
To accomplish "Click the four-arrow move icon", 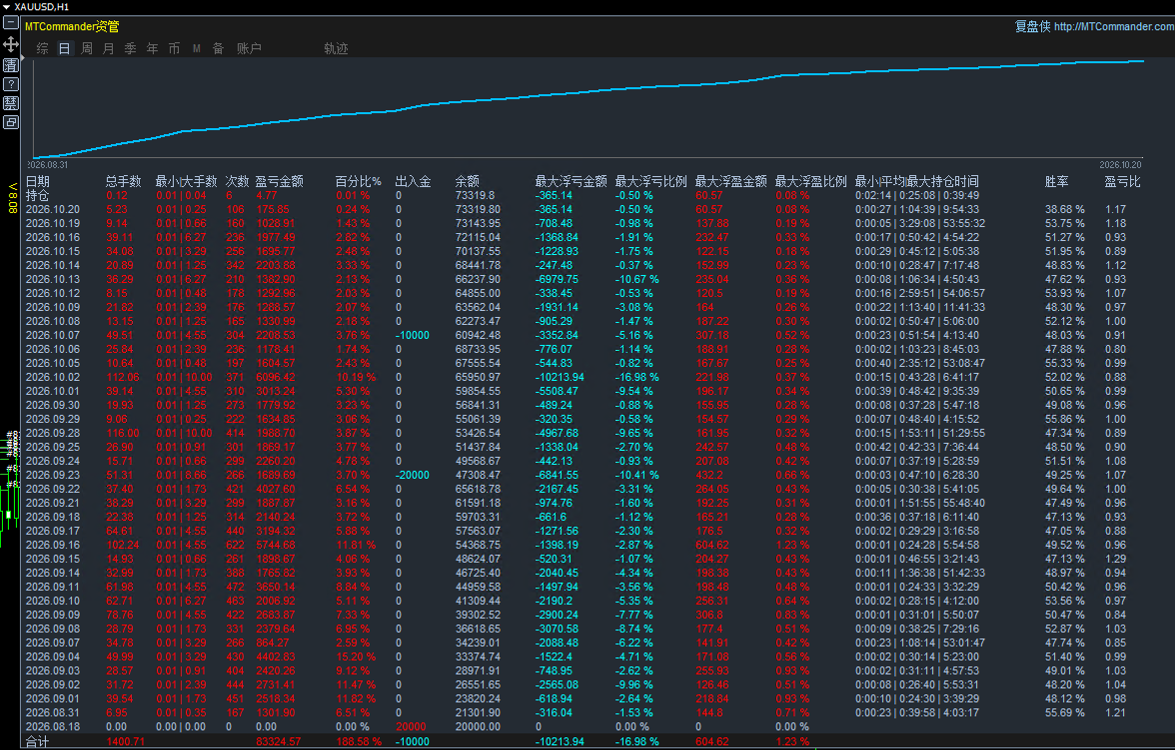I will tap(10, 44).
